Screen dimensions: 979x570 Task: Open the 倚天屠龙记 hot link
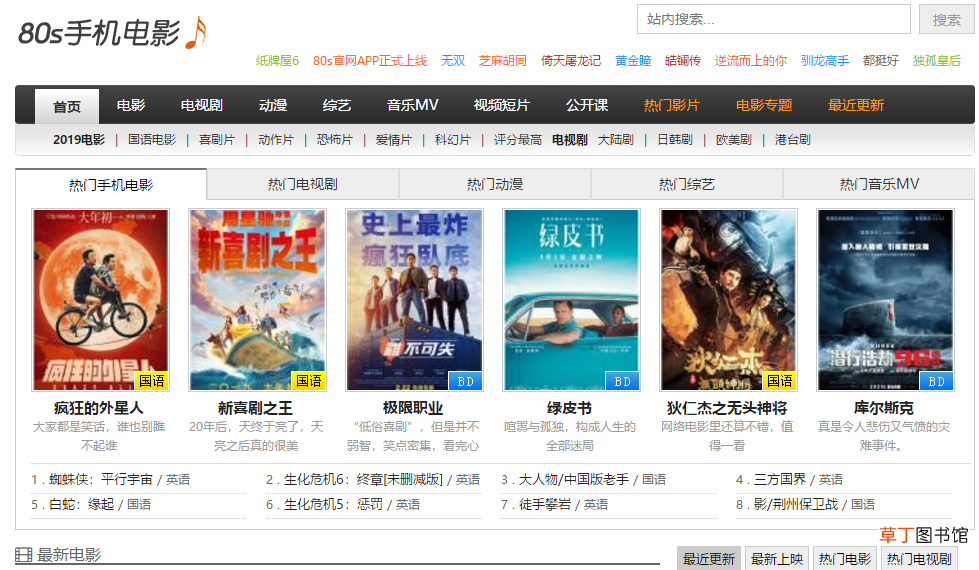[571, 61]
